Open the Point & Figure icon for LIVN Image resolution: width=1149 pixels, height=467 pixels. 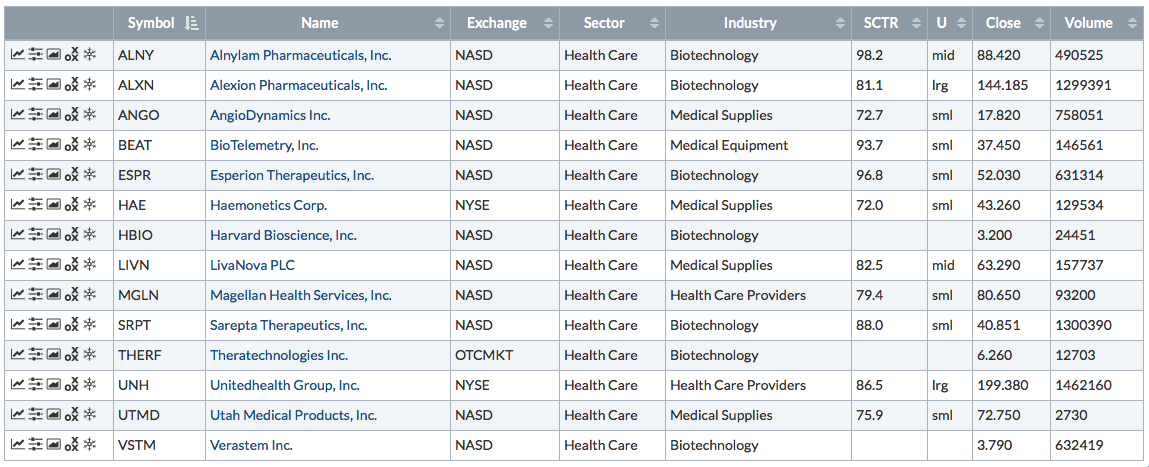pyautogui.click(x=71, y=266)
